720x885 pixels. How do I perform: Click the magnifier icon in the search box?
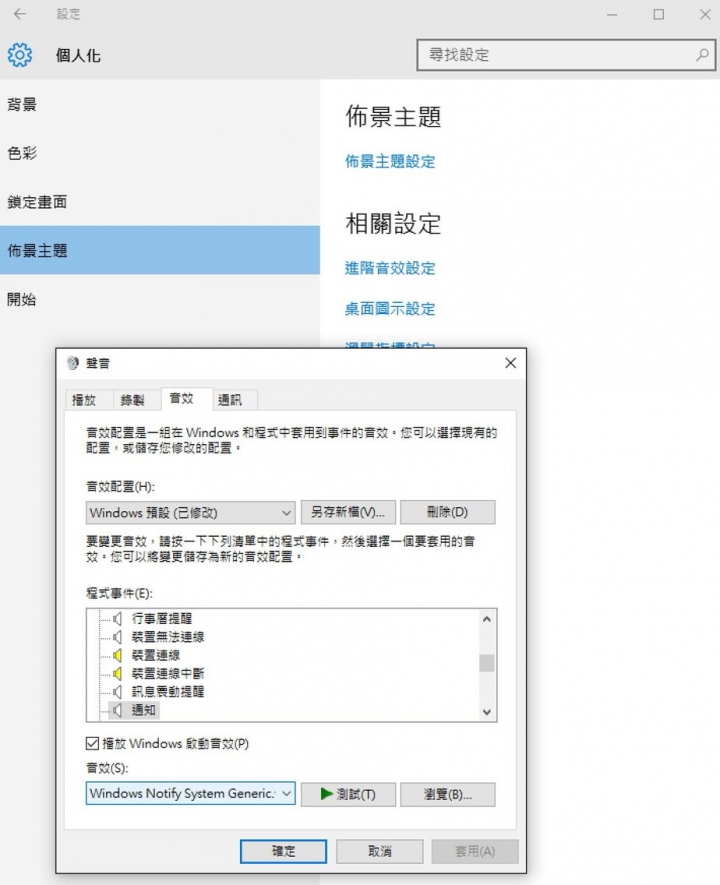[x=703, y=55]
